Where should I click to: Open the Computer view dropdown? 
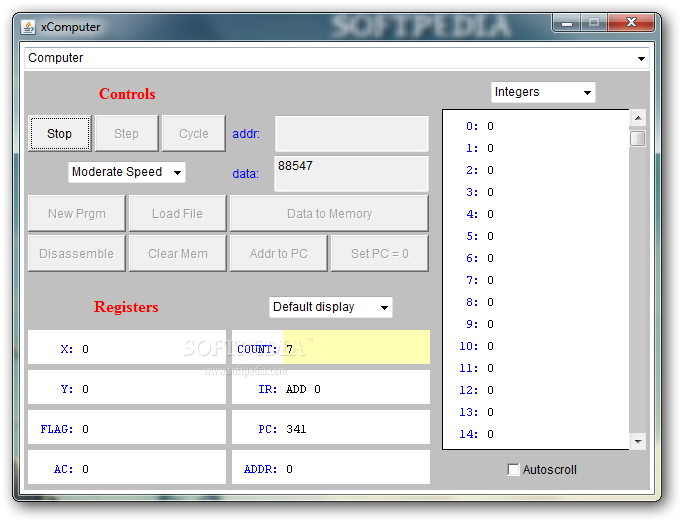click(337, 58)
